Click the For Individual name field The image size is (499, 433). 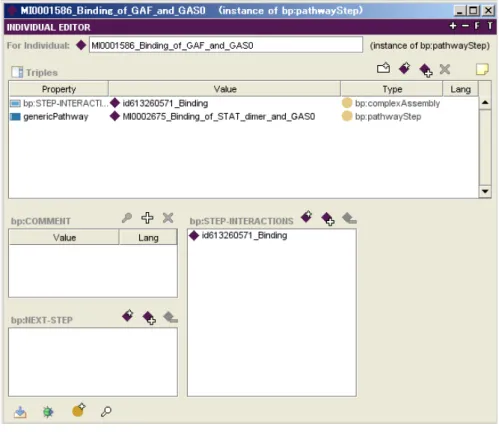226,45
